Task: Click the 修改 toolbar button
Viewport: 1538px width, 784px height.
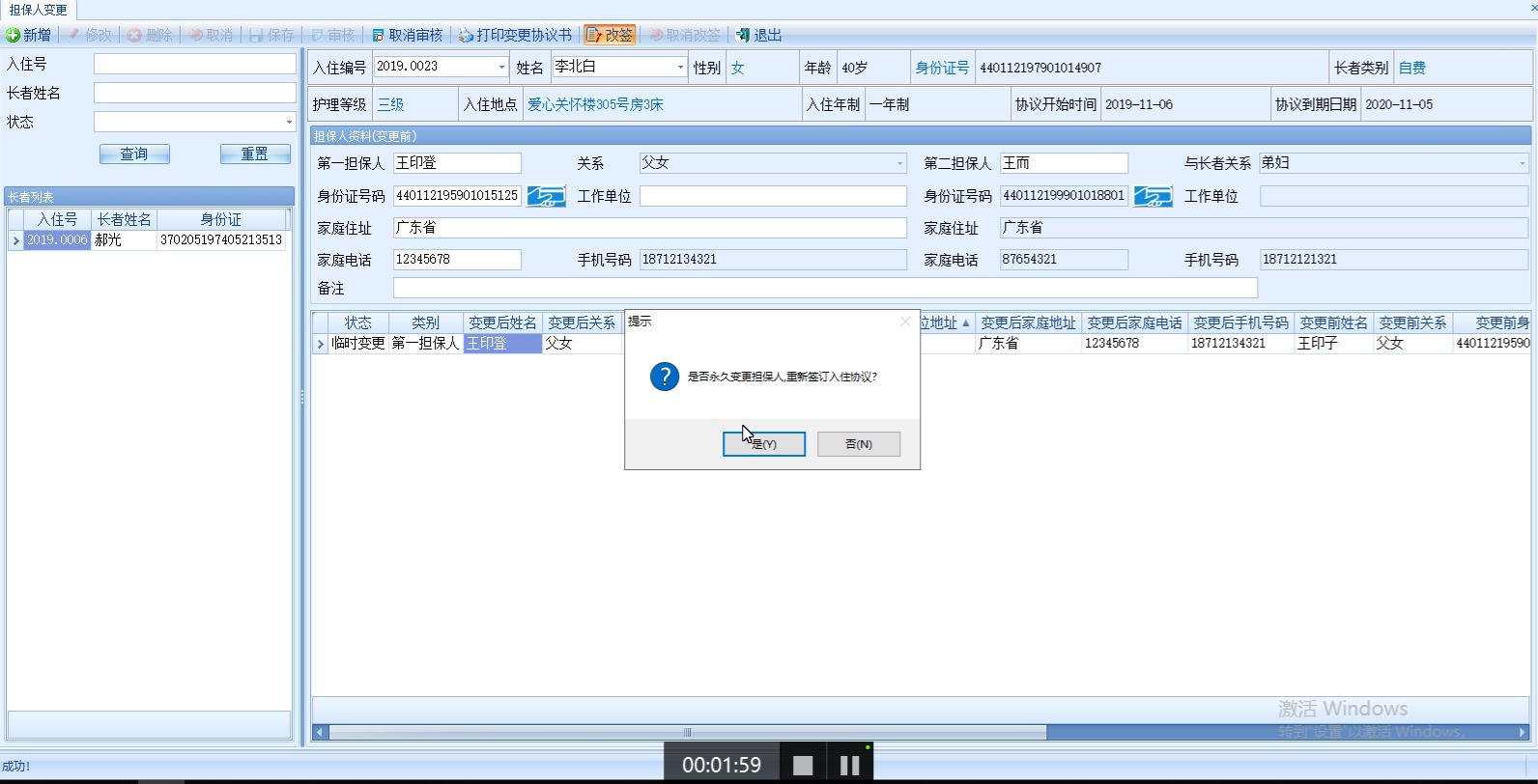Action: point(90,35)
